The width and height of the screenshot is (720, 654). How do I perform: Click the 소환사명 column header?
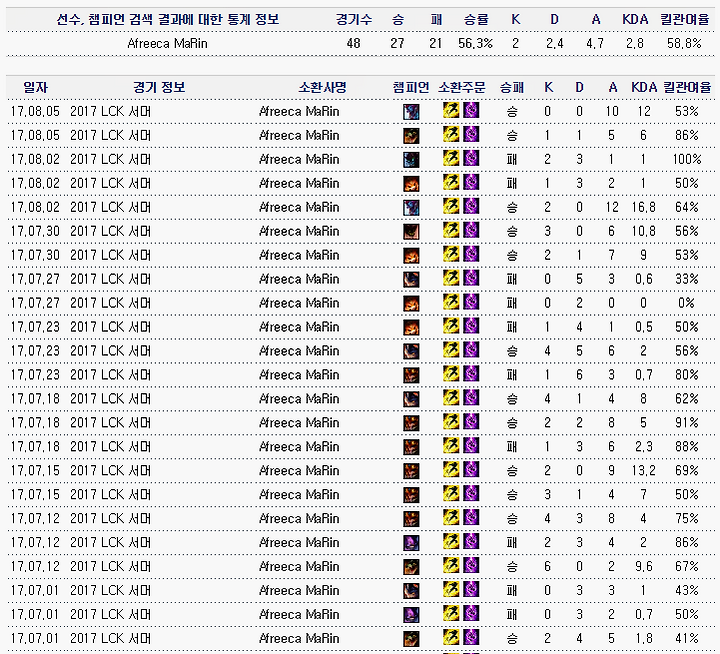click(322, 87)
